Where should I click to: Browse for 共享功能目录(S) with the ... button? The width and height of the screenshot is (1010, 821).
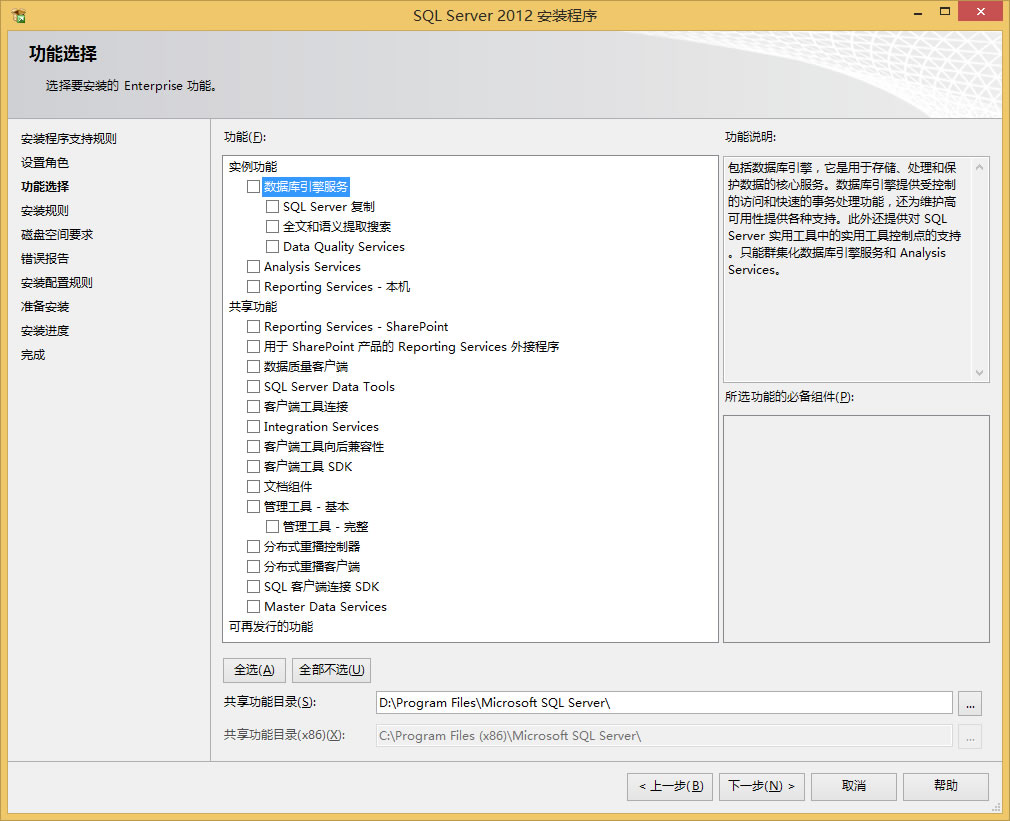point(970,703)
